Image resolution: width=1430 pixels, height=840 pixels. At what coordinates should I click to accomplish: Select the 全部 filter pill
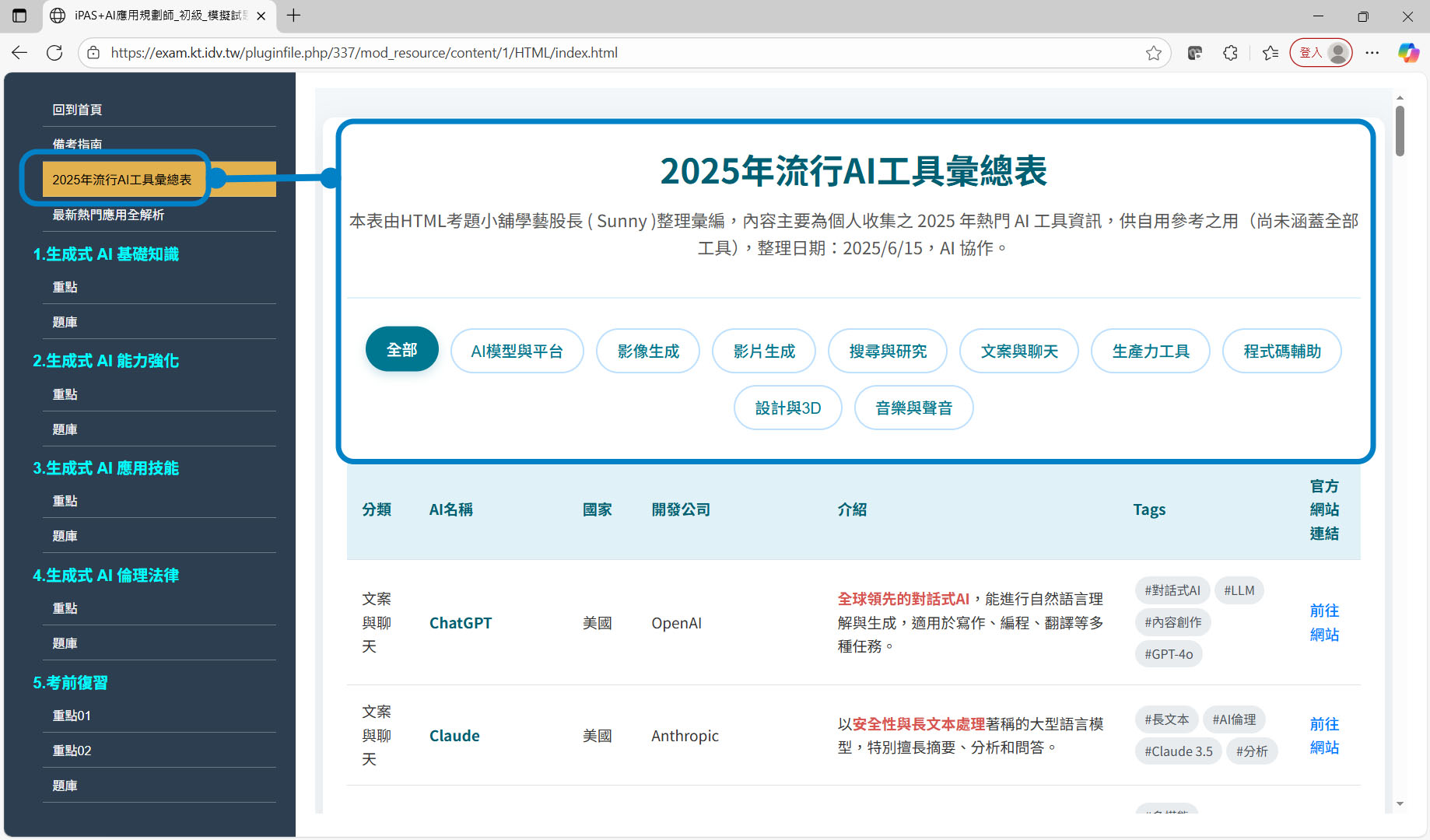[x=401, y=350]
